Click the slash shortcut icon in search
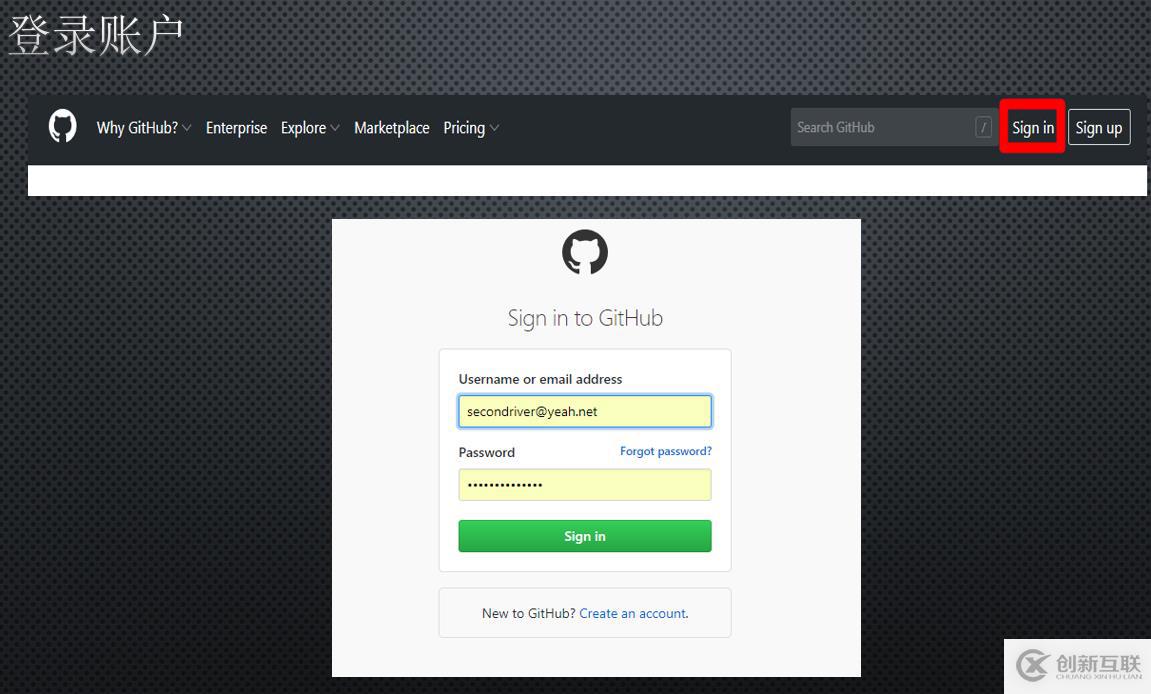Screen dimensions: 1151x694 [x=984, y=127]
